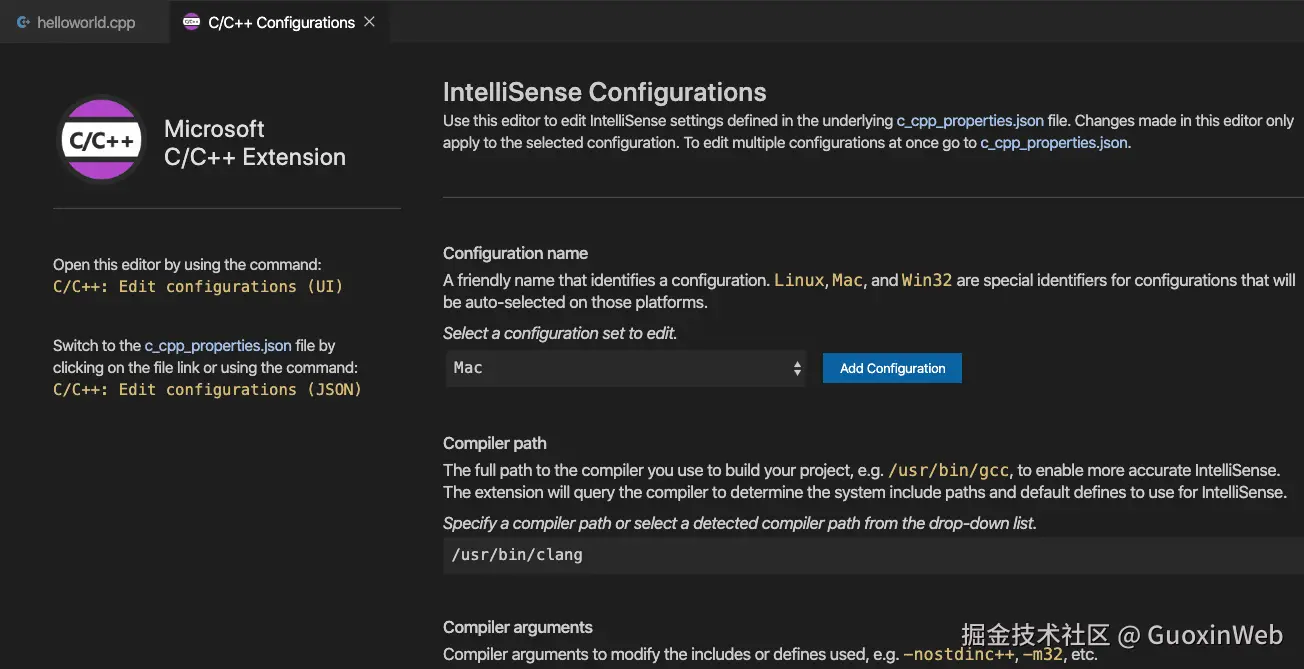
Task: Click the Compiler arguments section heading
Action: click(518, 627)
